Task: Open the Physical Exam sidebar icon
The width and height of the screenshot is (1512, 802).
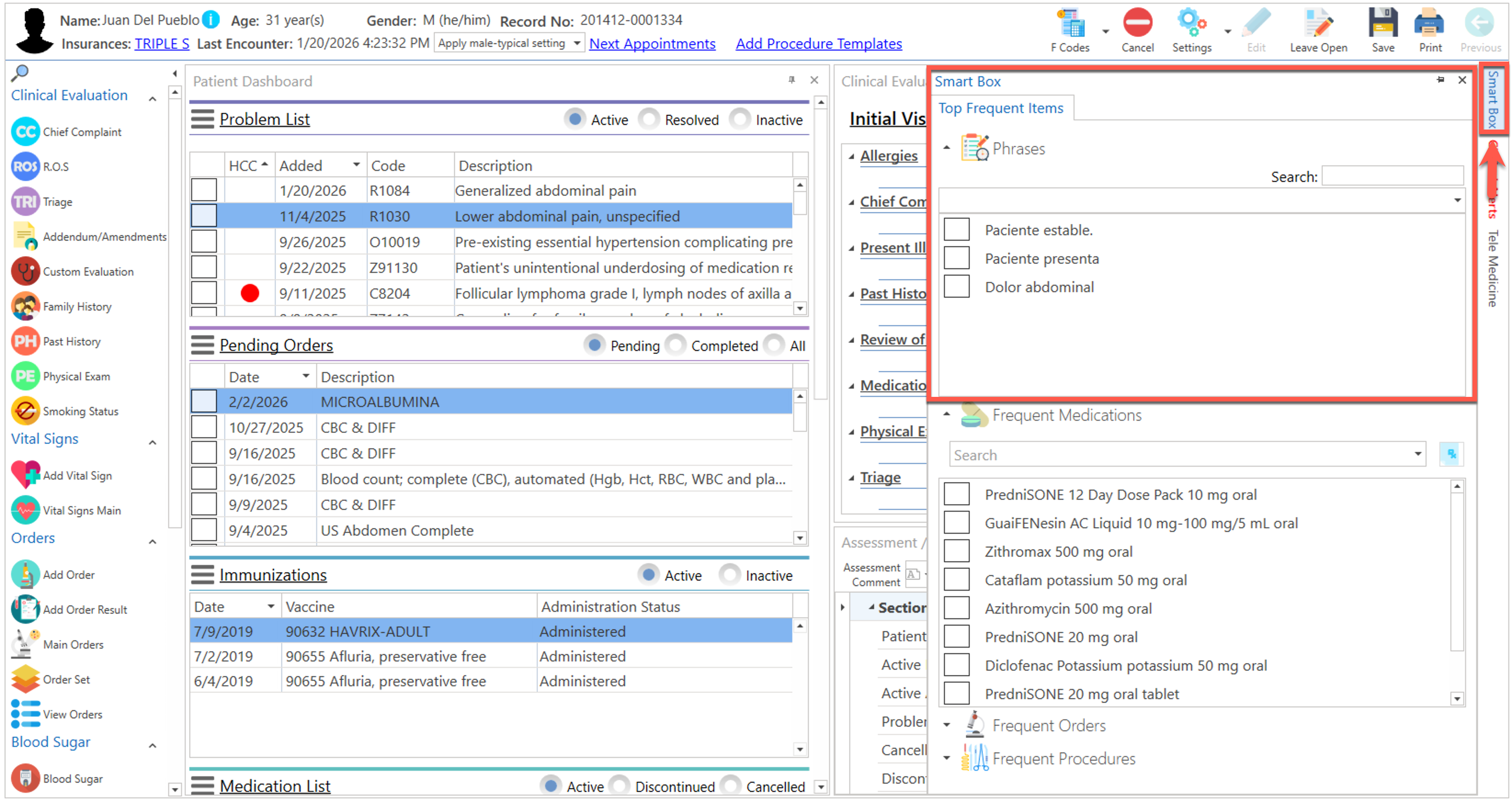Action: click(25, 377)
